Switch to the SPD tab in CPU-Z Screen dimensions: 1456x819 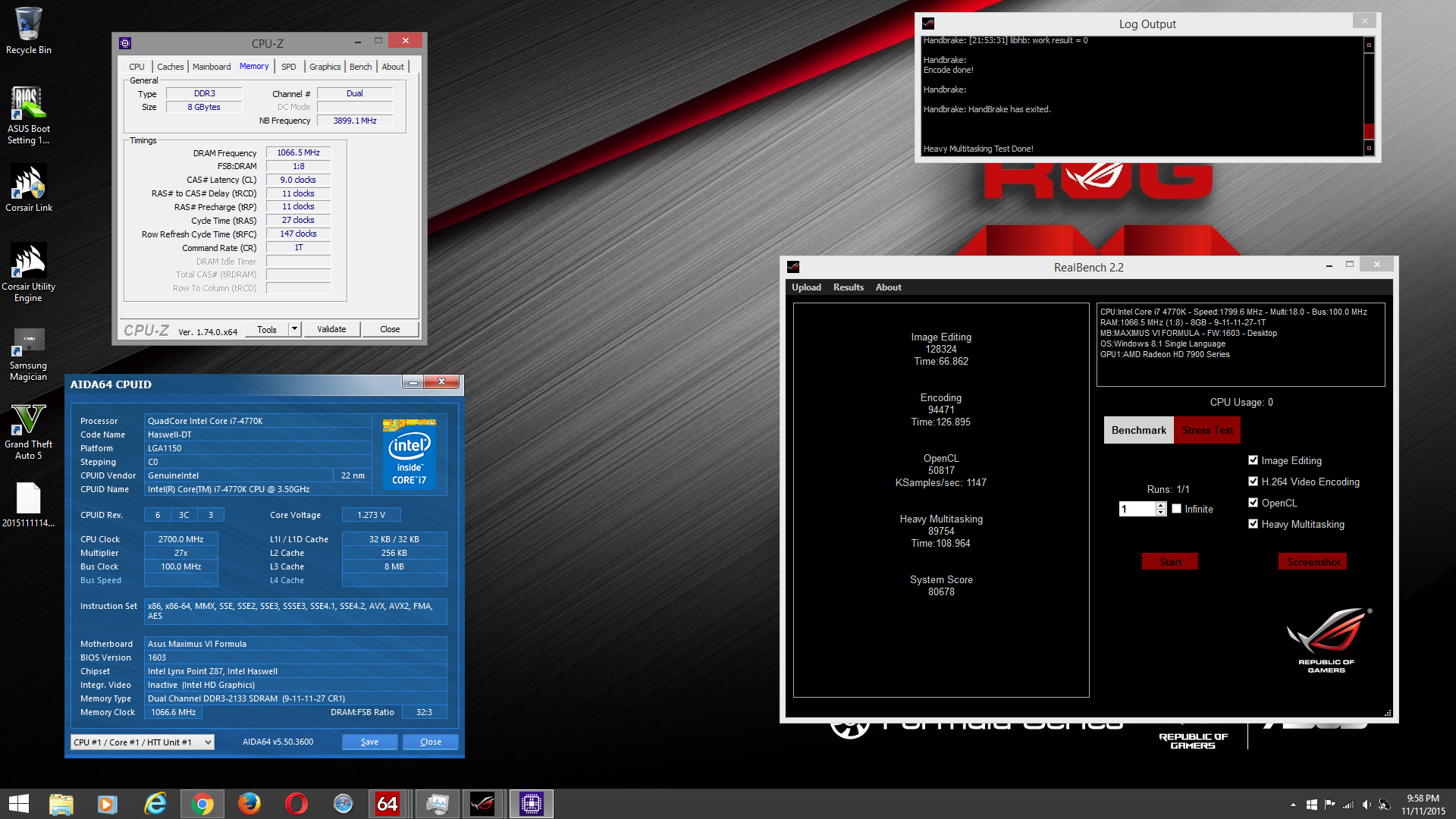pos(289,67)
